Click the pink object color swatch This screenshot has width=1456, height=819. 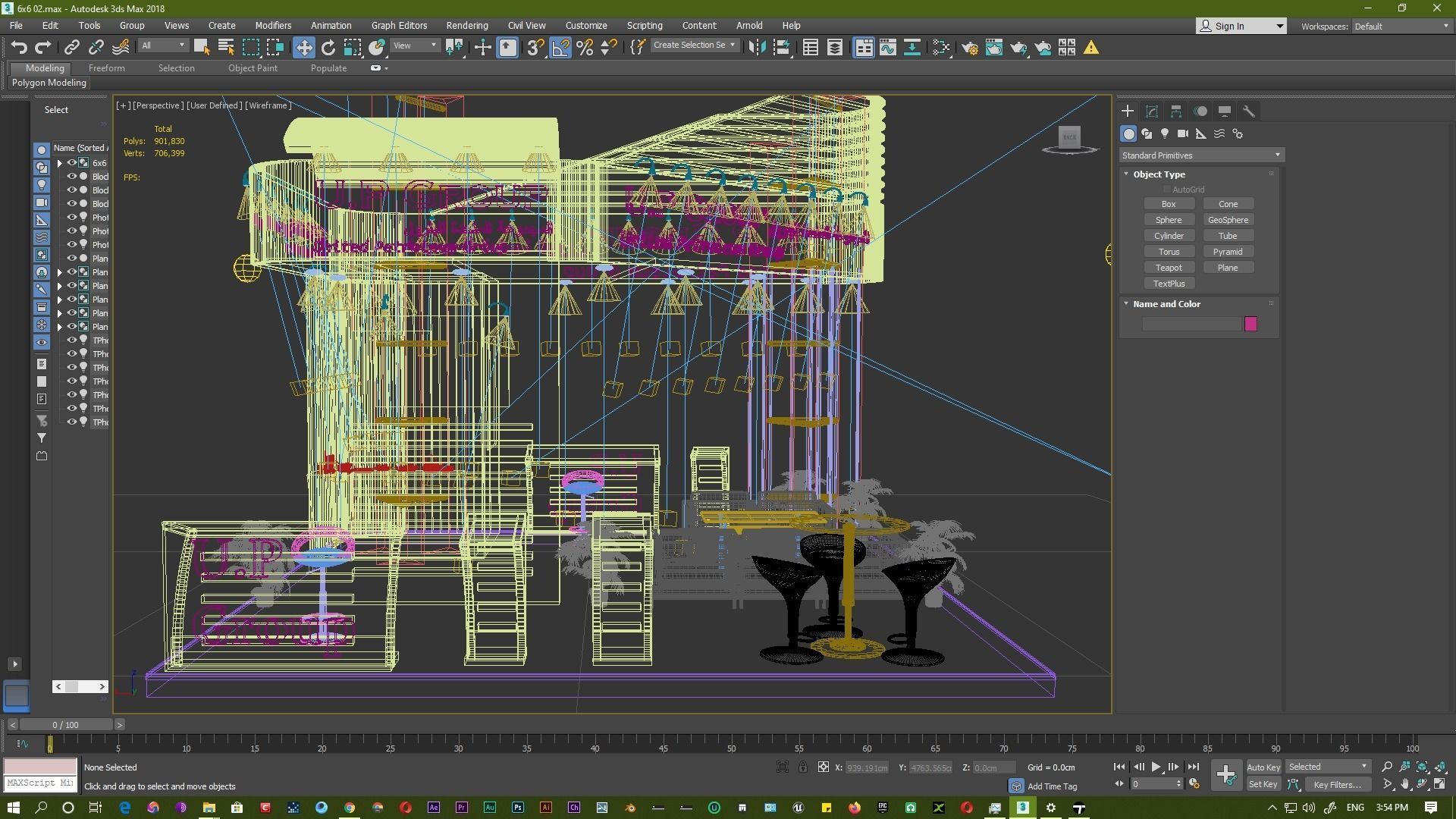(1250, 325)
